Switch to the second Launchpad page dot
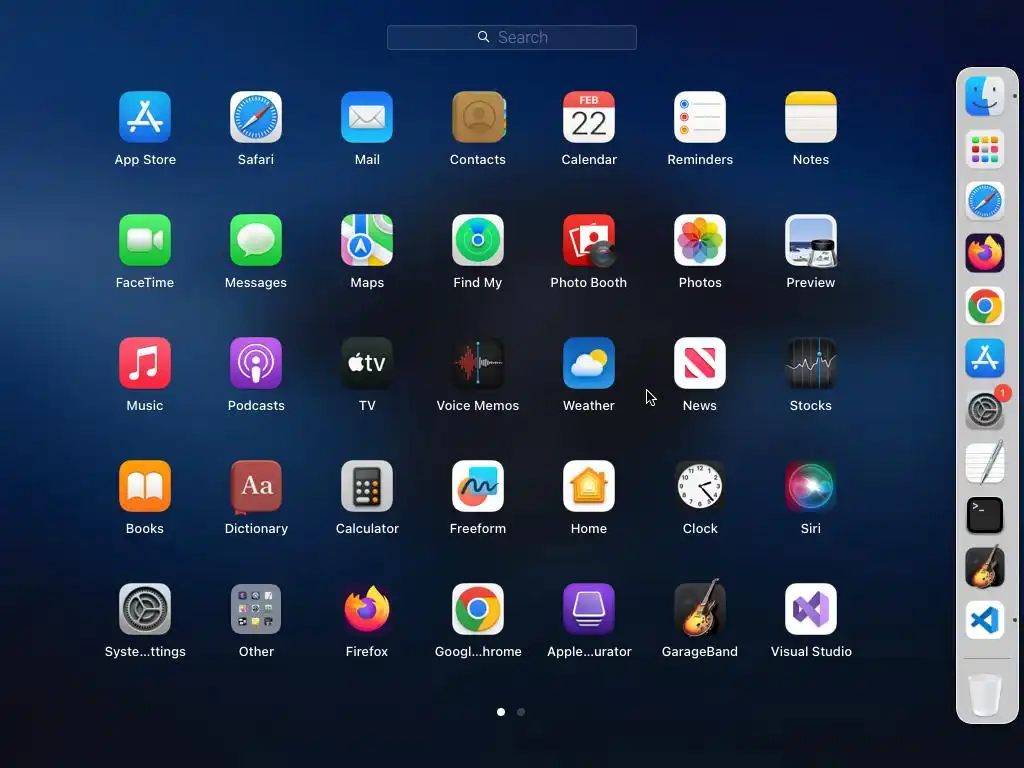This screenshot has height=768, width=1024. (520, 712)
